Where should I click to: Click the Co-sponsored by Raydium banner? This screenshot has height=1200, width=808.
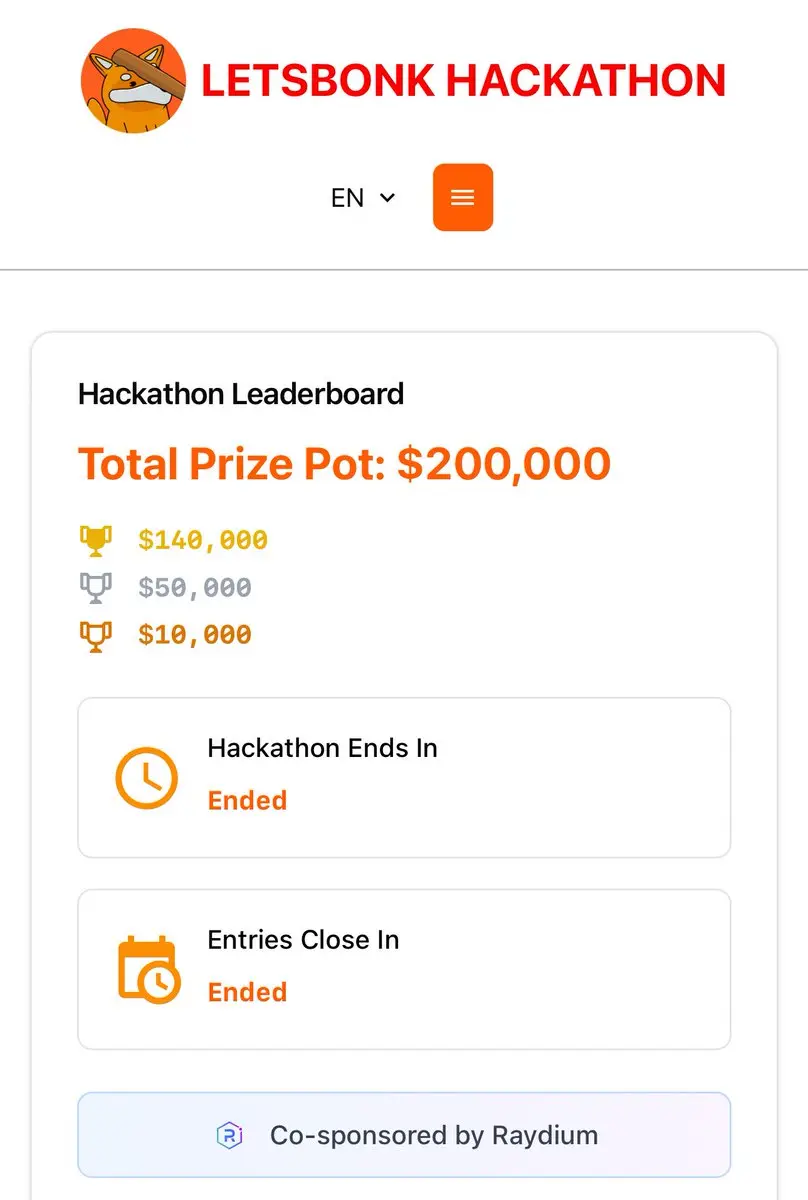coord(404,1135)
